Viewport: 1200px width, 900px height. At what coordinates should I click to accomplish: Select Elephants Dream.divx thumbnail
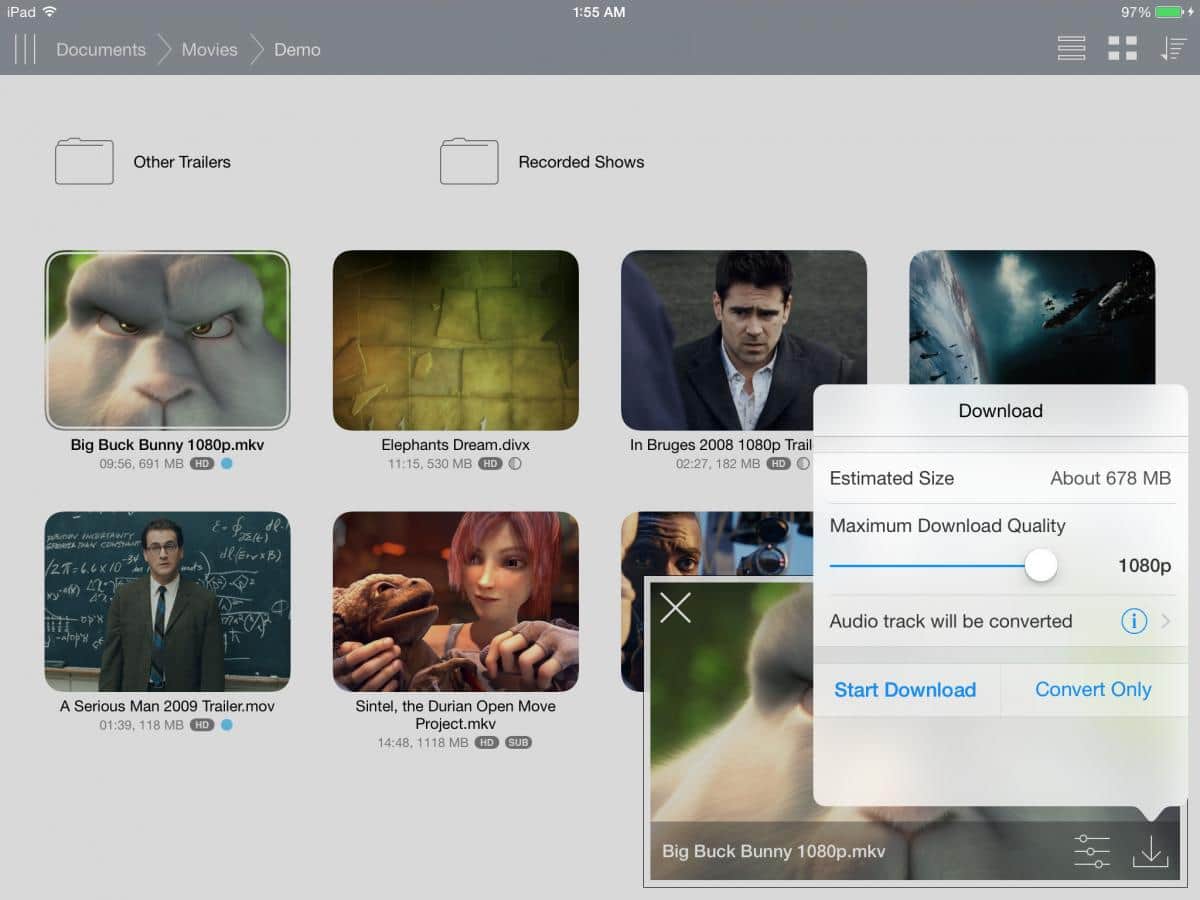455,340
